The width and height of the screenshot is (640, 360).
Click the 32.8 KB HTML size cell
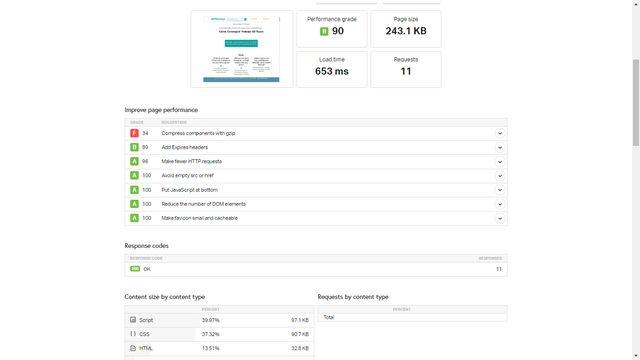point(300,348)
